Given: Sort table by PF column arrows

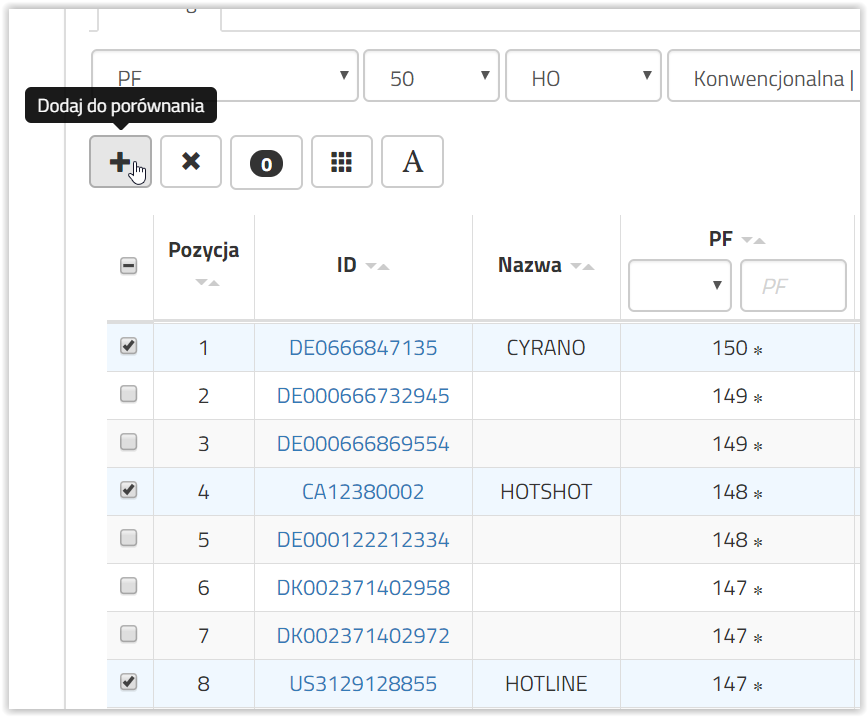Looking at the screenshot, I should 753,240.
